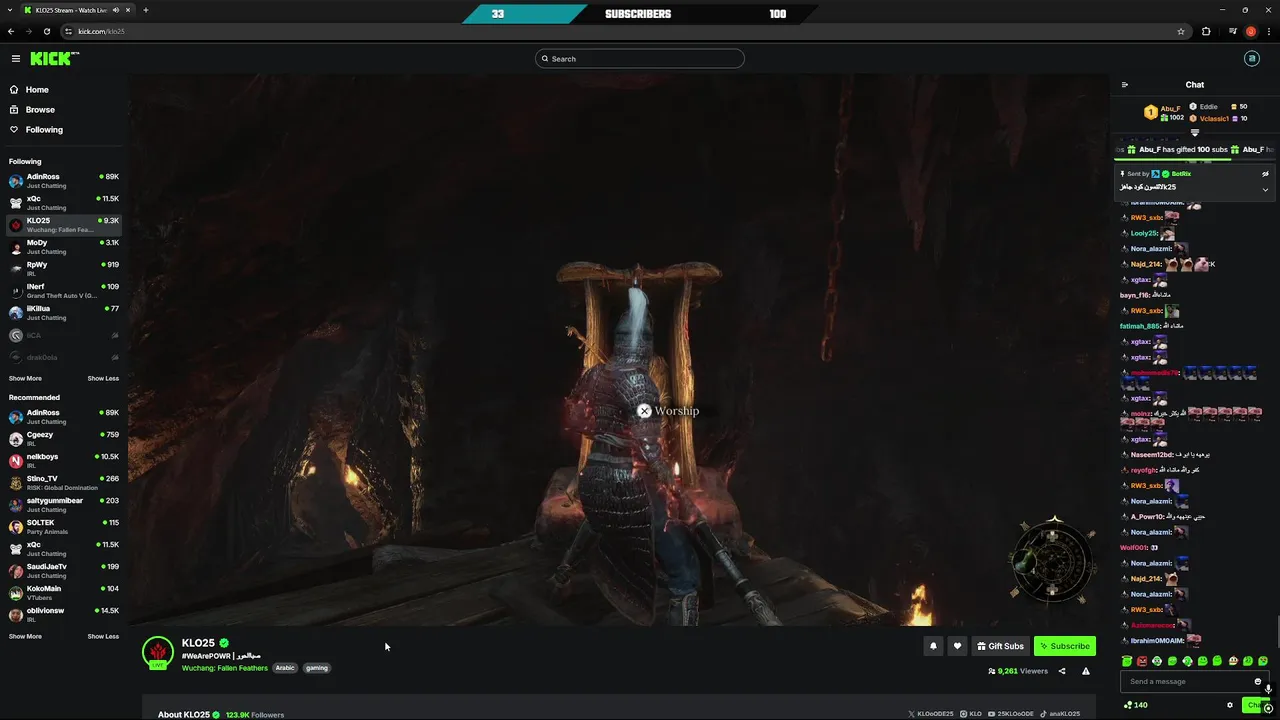The image size is (1280, 720).
Task: Expand the pinned message chevron
Action: click(x=1265, y=190)
